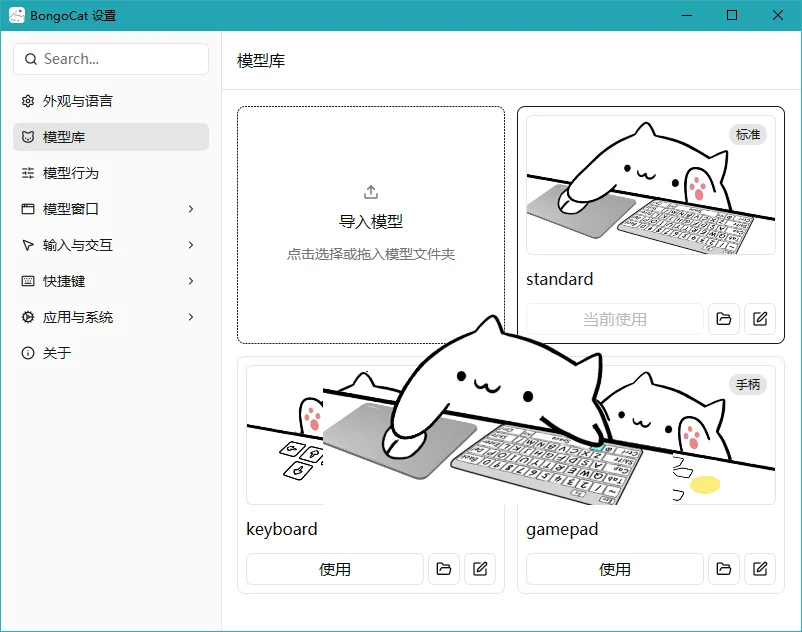
Task: Click the 导入模型 import area text
Action: 371,222
